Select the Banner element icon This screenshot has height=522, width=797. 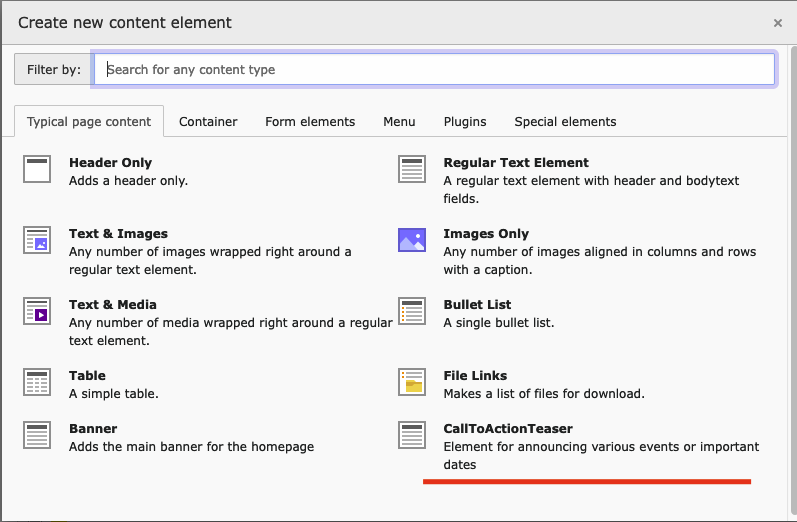pyautogui.click(x=37, y=435)
